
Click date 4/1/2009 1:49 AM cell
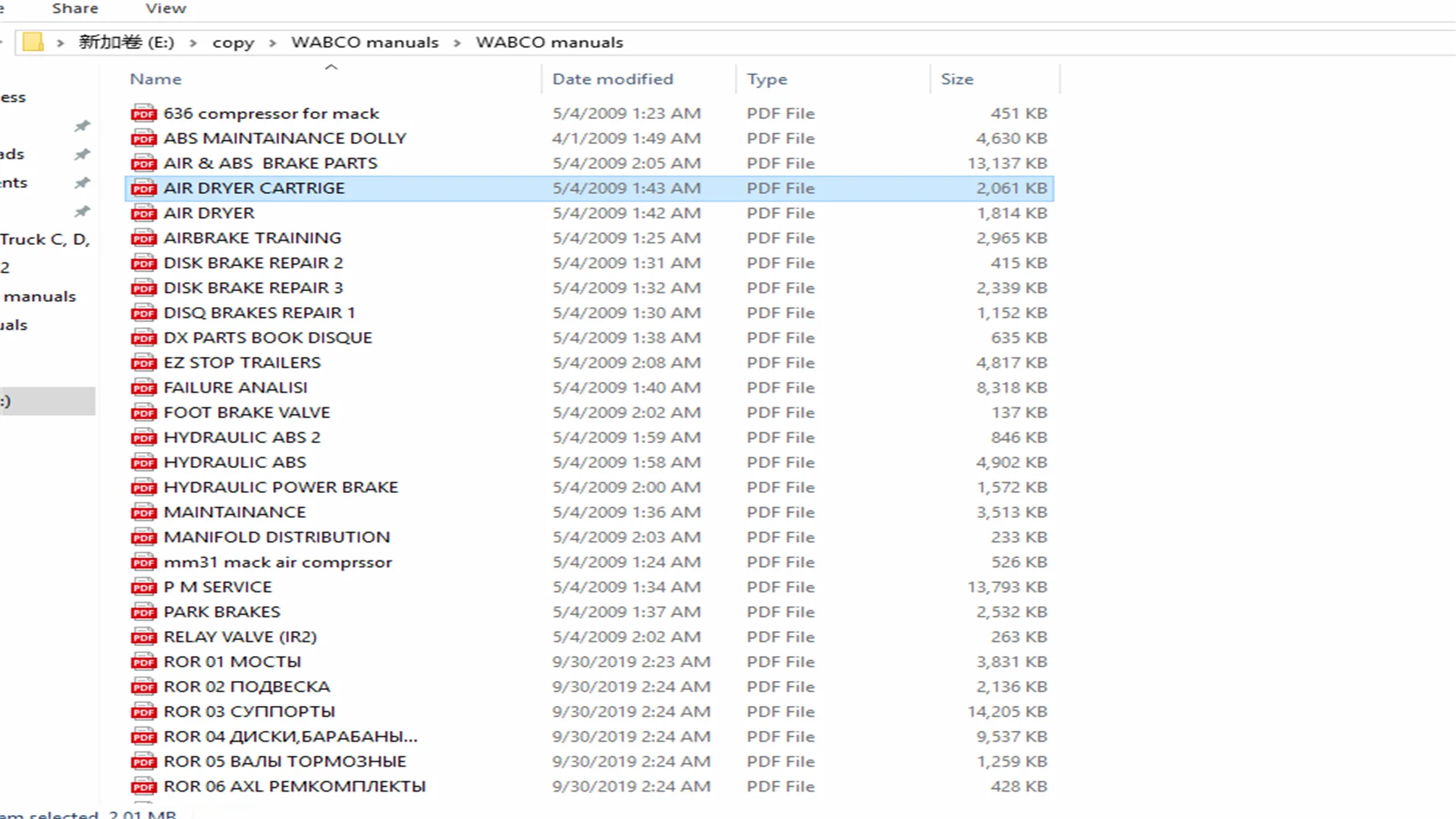pos(626,139)
